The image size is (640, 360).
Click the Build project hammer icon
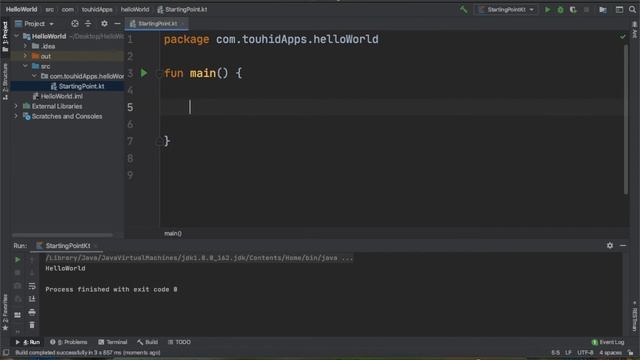coord(463,9)
